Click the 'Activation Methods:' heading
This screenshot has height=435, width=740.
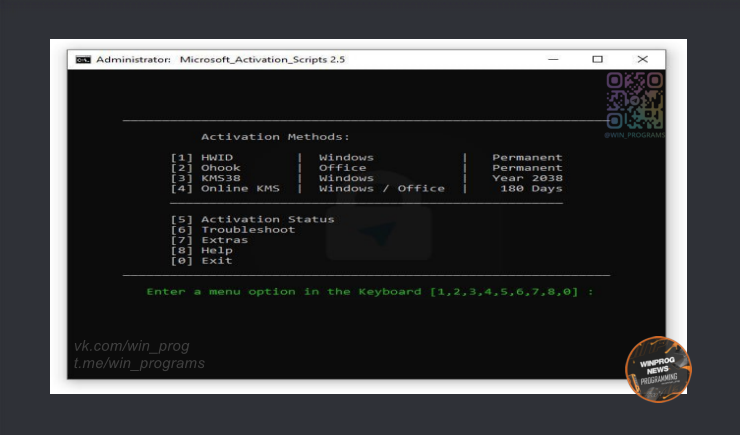pos(276,137)
